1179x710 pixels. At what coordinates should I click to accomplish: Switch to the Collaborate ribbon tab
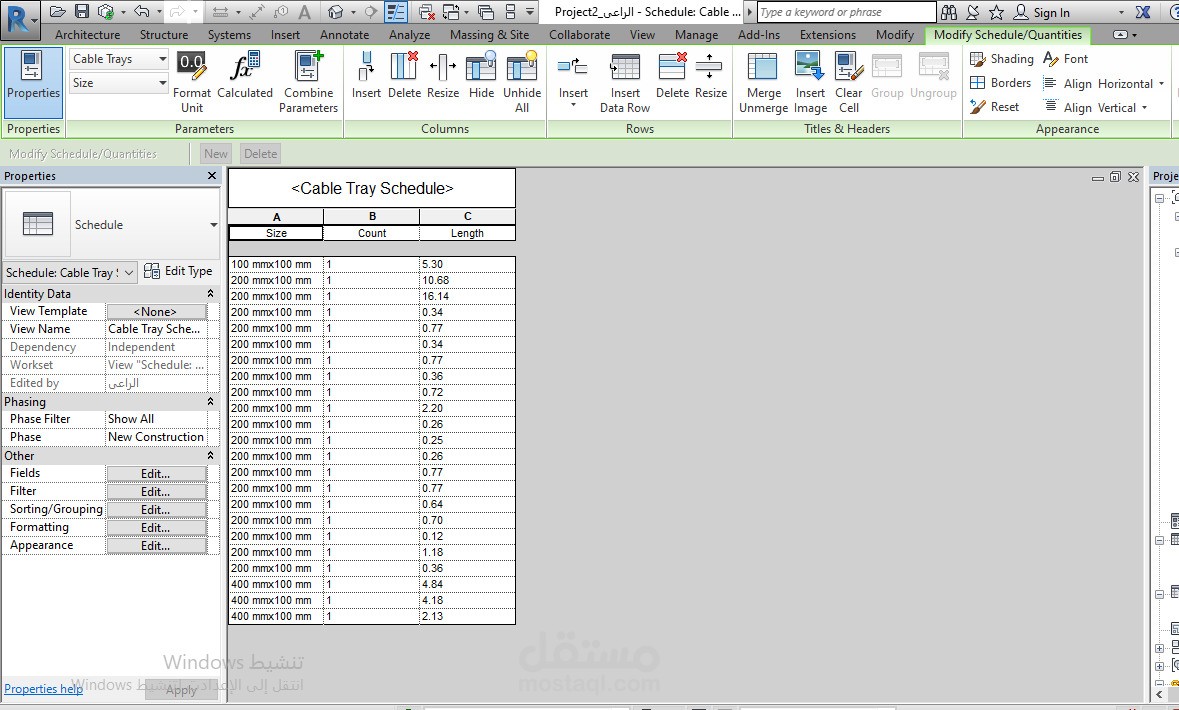point(579,35)
